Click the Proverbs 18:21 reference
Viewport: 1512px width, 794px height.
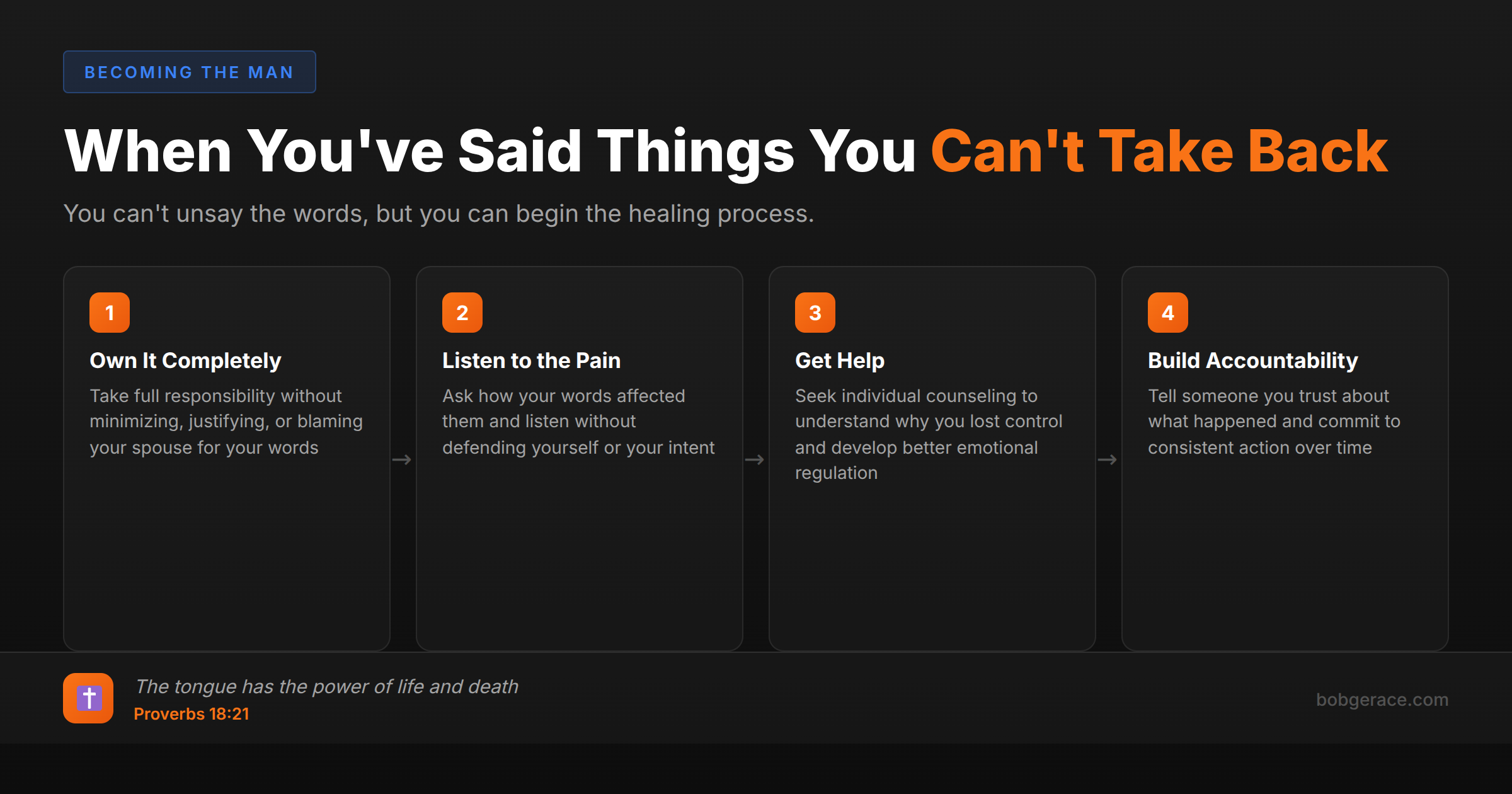(192, 714)
